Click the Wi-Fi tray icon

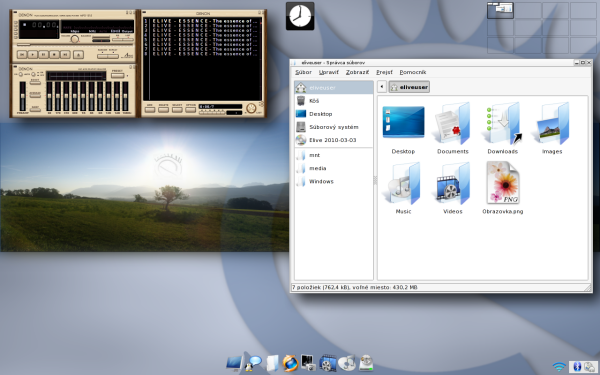pos(559,367)
